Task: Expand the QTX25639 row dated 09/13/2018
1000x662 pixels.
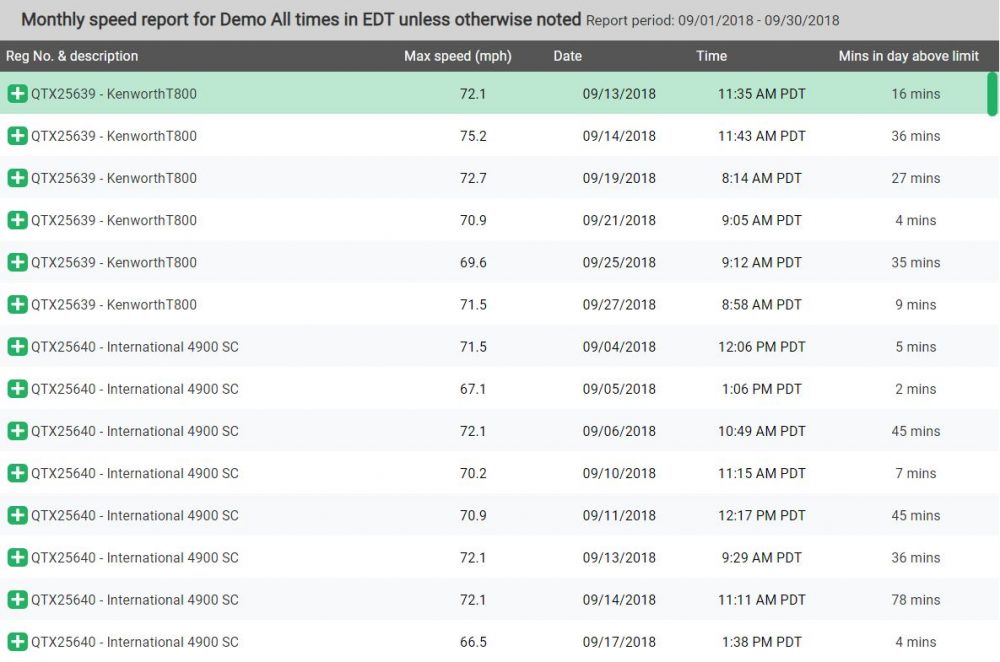Action: [17, 94]
